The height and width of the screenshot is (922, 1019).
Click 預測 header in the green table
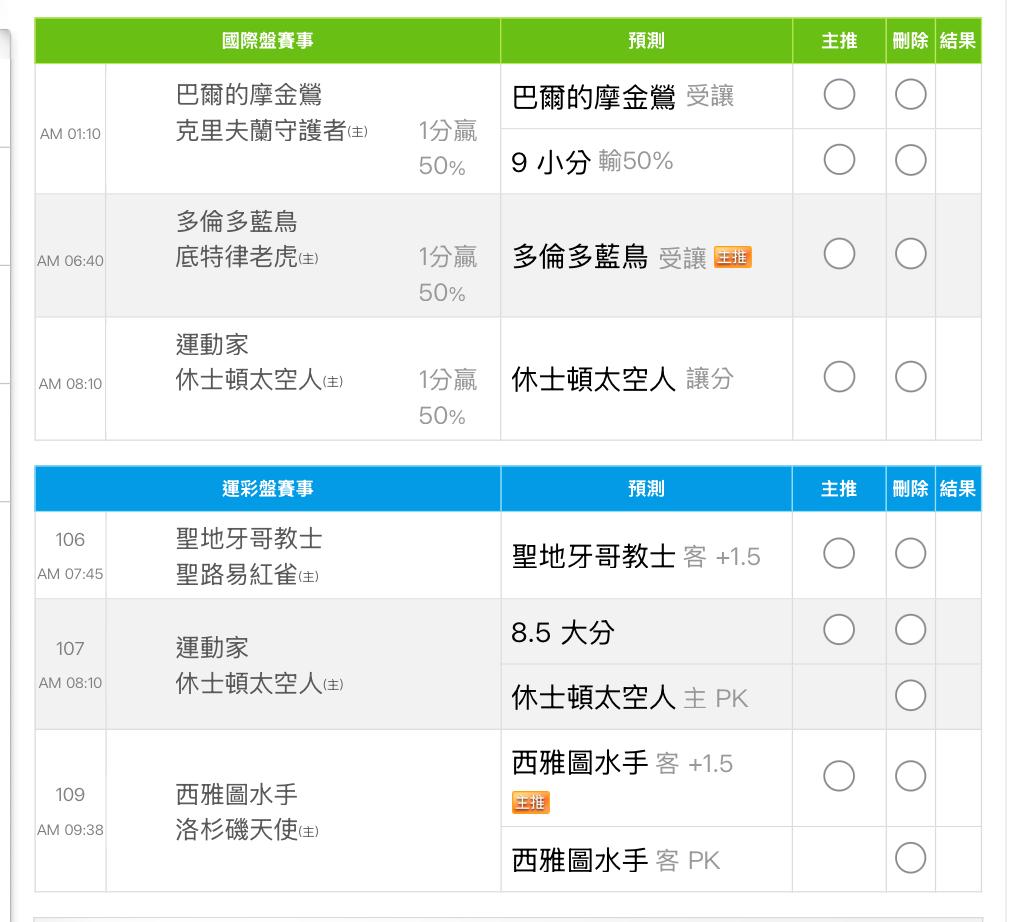tap(646, 41)
